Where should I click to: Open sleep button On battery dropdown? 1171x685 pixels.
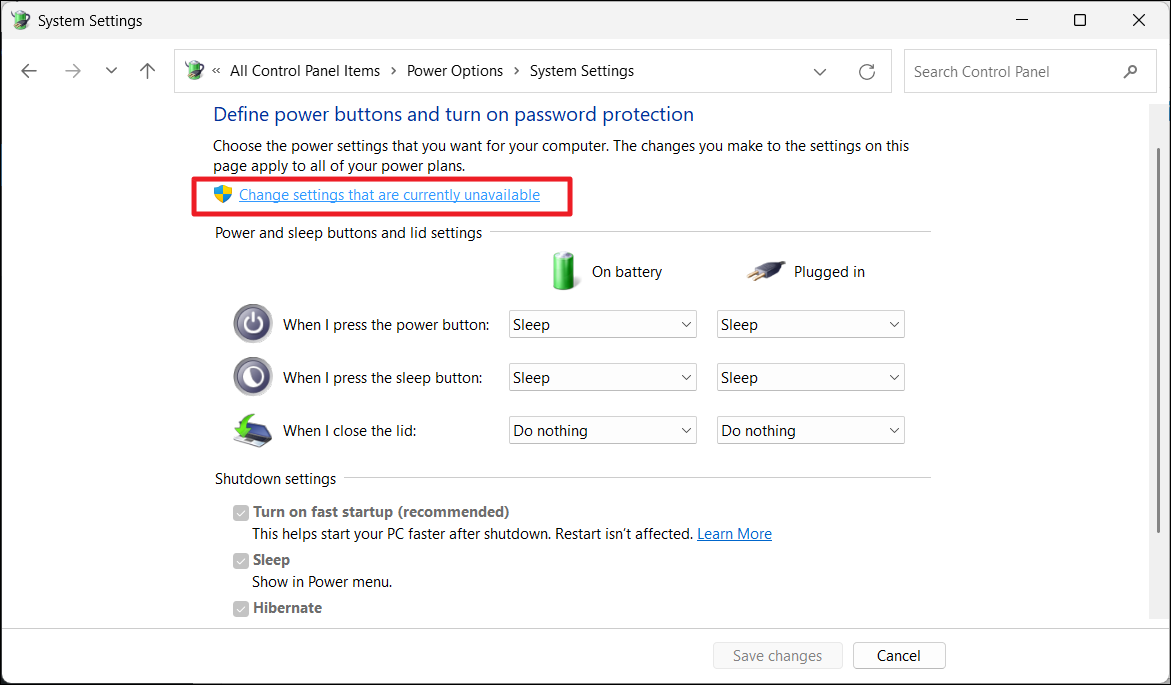[x=603, y=378]
